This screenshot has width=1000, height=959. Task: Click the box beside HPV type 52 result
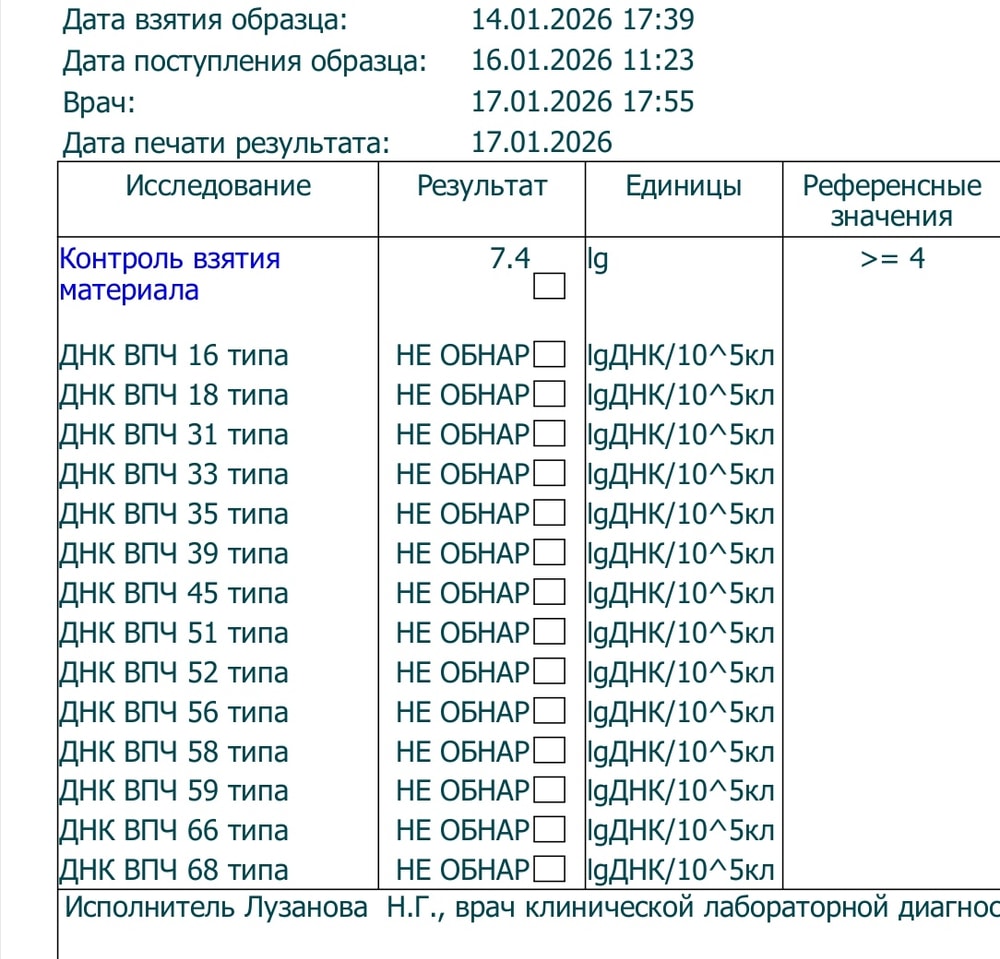tap(549, 671)
